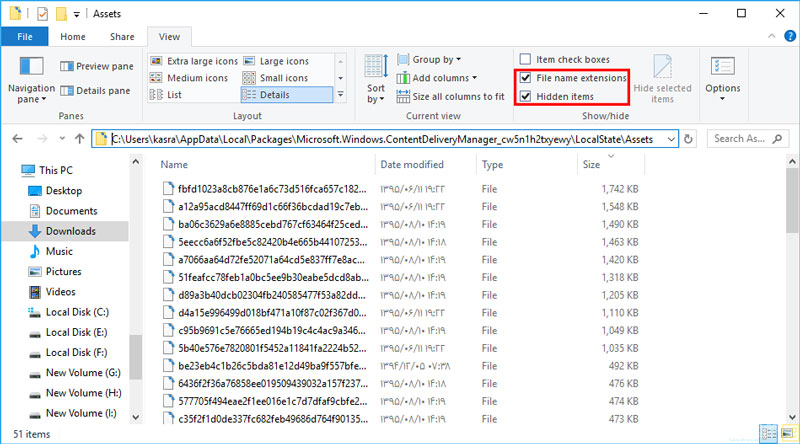Enable Item check boxes option
The width and height of the screenshot is (800, 444).
coord(526,60)
